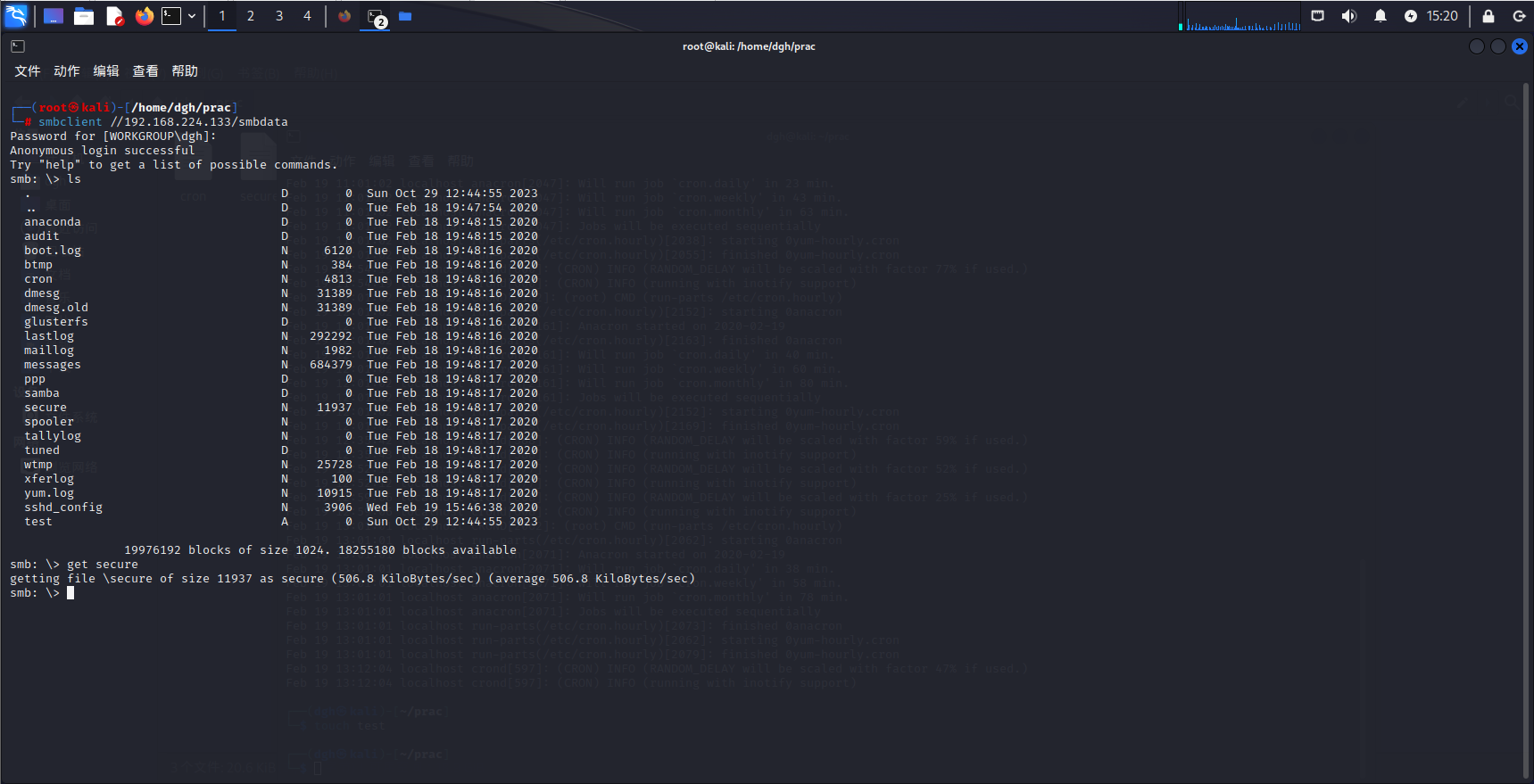Open the wired network connection icon
Screen dimensions: 1534x784
(1317, 16)
